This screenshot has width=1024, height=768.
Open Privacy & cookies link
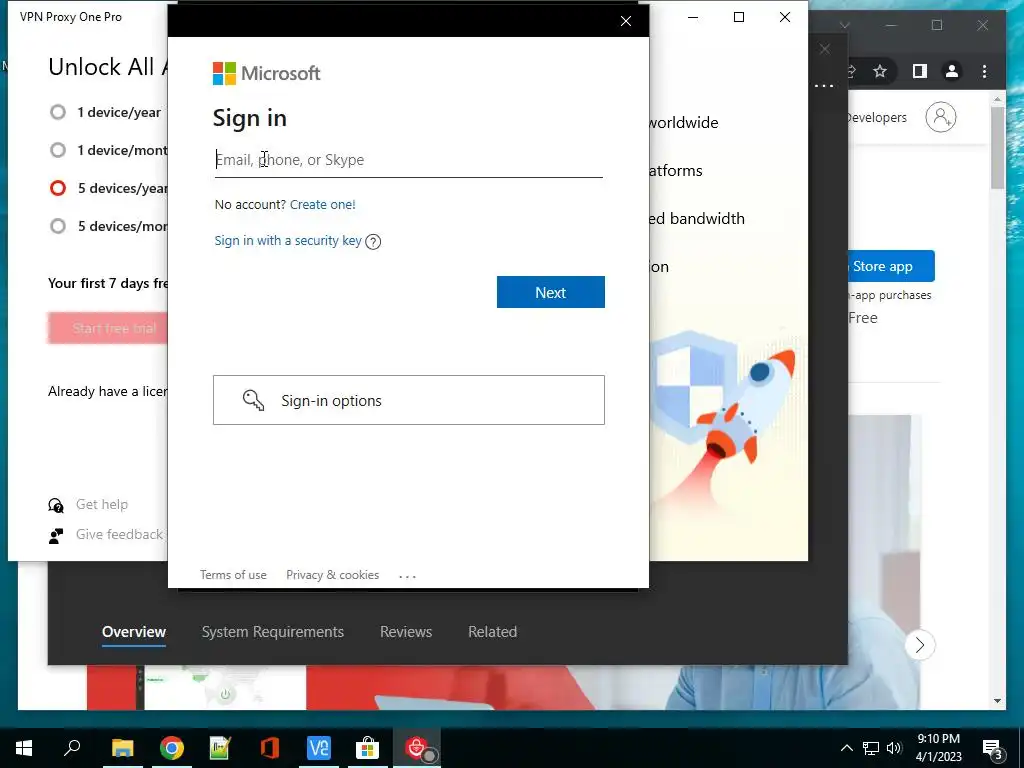332,575
